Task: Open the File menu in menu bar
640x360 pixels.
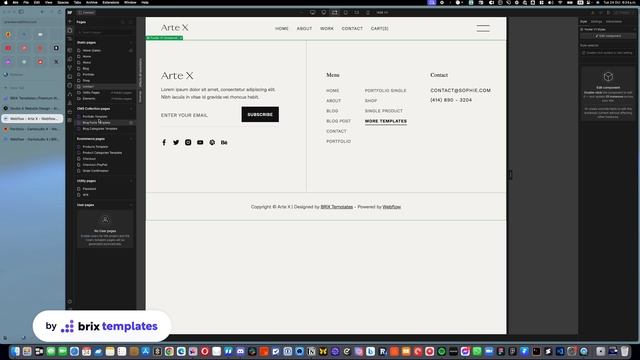Action: pyautogui.click(x=26, y=2)
